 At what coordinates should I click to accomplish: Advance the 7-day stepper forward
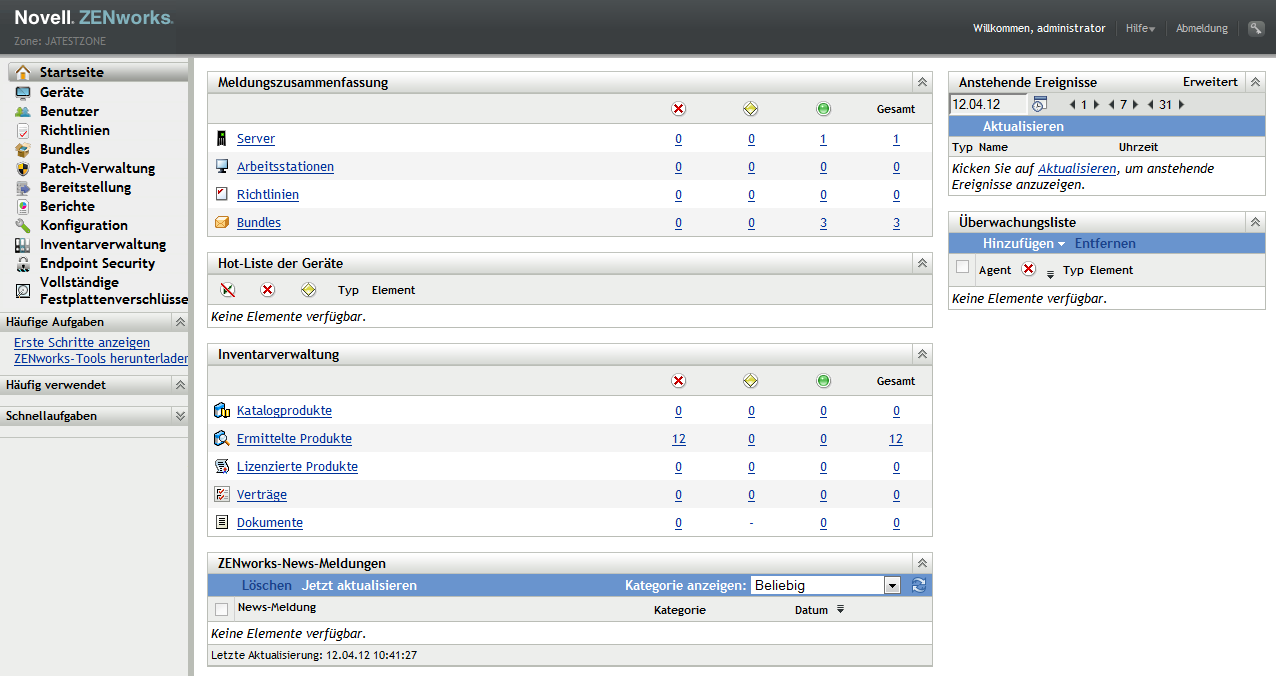1135,104
